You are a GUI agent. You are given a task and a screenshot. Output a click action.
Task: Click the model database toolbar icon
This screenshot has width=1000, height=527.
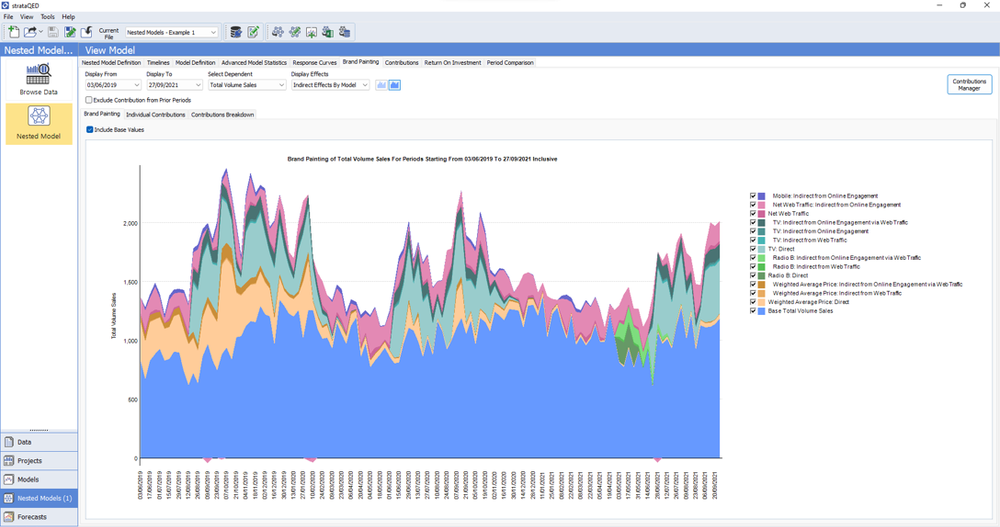tap(344, 32)
